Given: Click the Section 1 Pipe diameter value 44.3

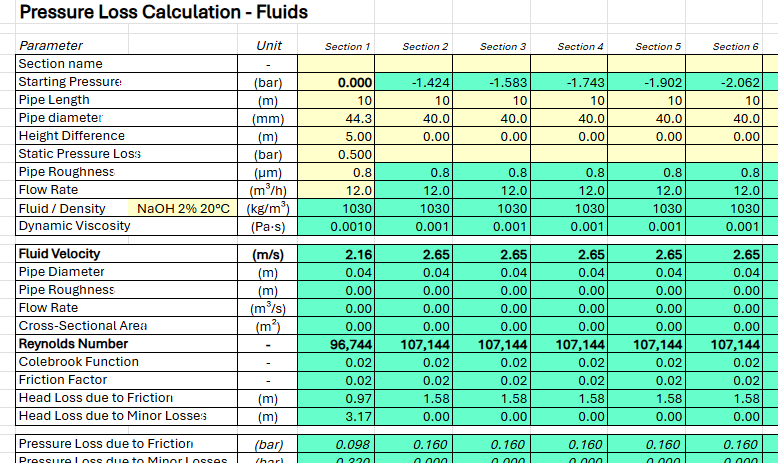Looking at the screenshot, I should [x=335, y=118].
